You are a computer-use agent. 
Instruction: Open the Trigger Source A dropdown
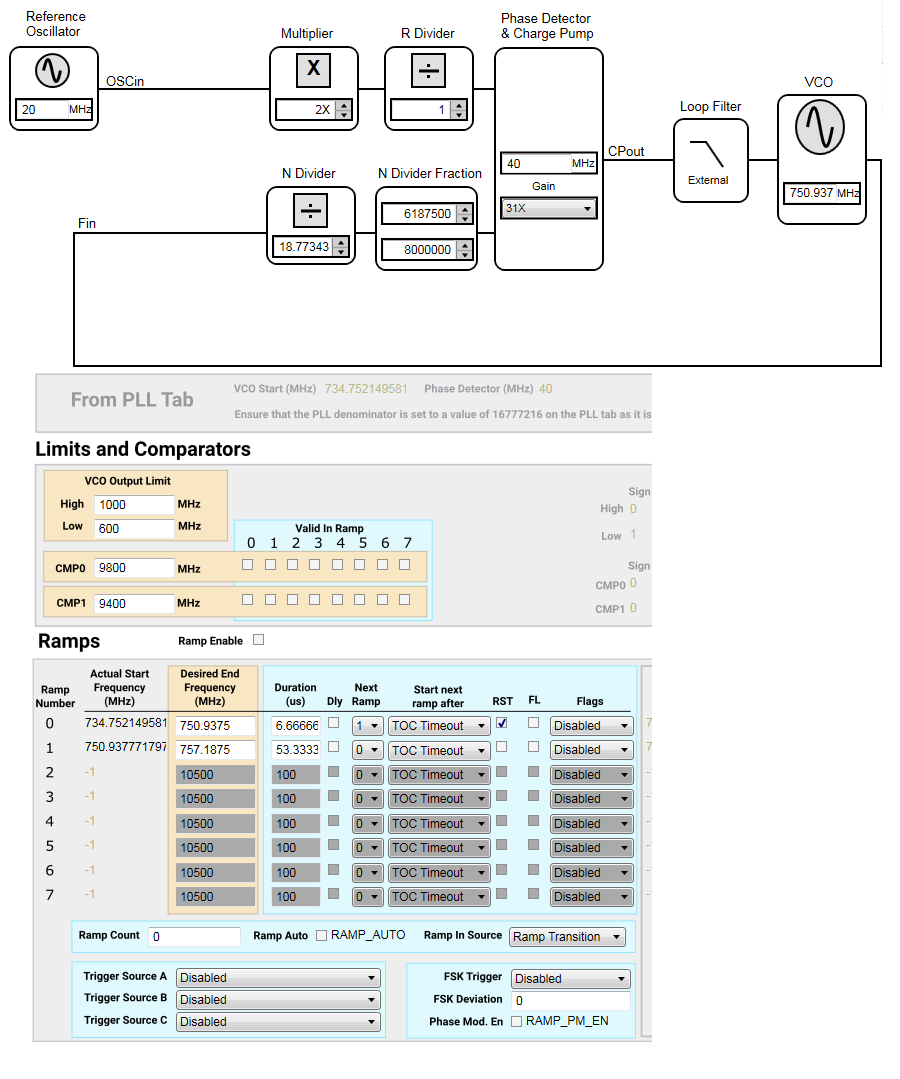pyautogui.click(x=278, y=978)
